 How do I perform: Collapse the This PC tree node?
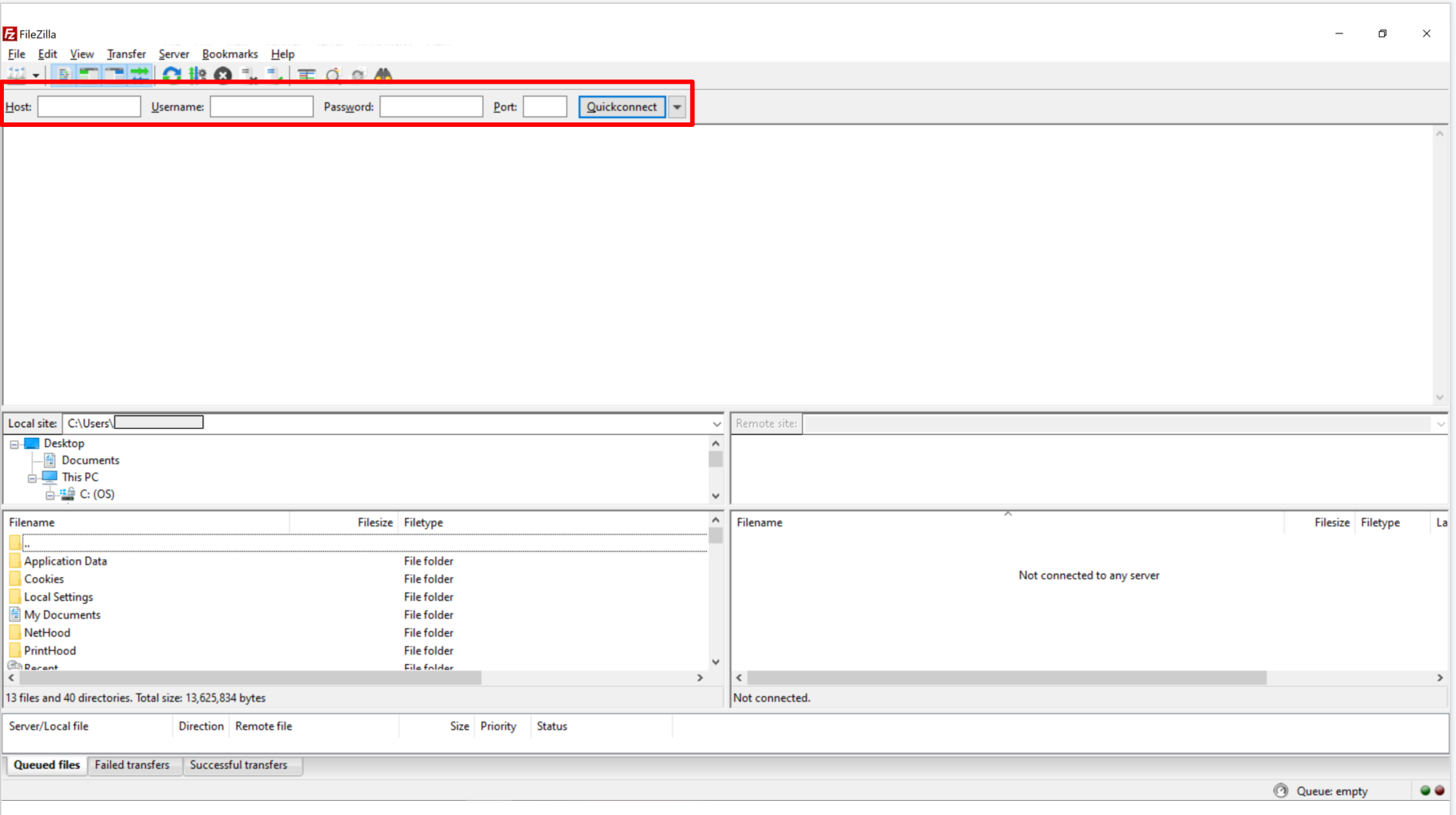click(32, 478)
